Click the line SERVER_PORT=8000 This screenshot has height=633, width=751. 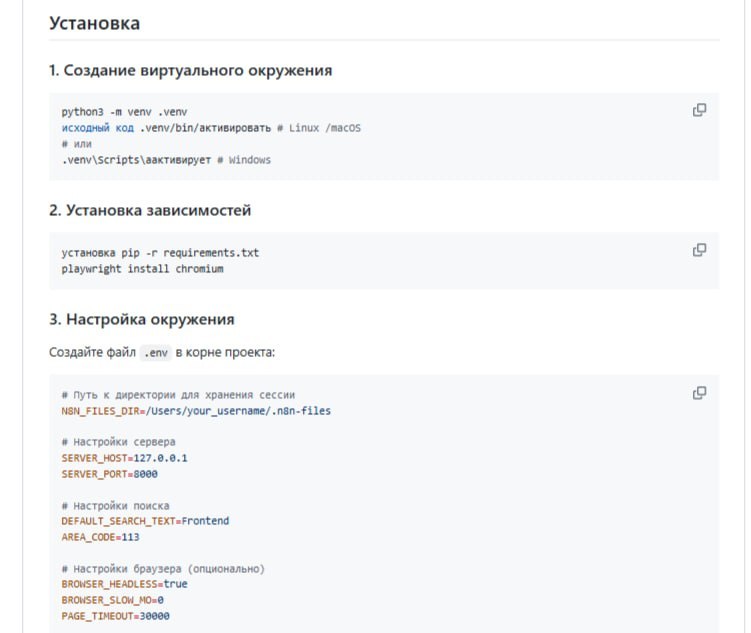pyautogui.click(x=109, y=474)
